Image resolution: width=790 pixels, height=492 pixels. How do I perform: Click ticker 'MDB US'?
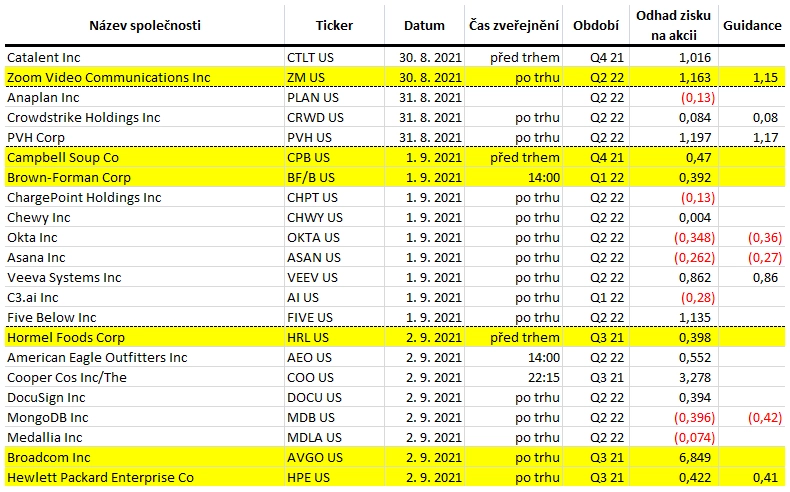tap(311, 418)
